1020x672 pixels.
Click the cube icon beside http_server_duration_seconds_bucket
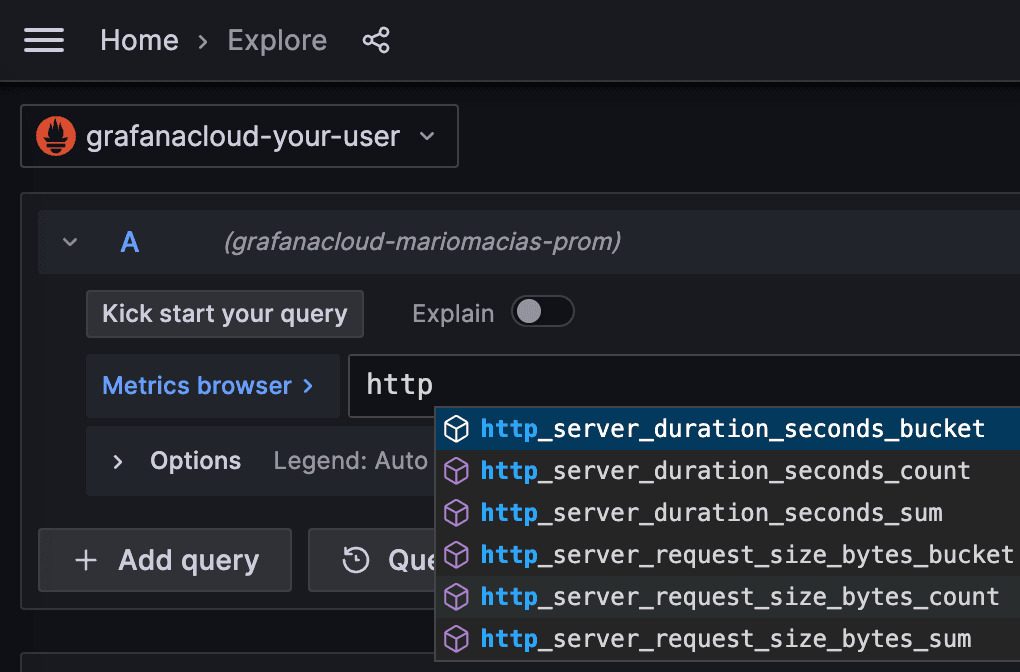click(x=457, y=428)
